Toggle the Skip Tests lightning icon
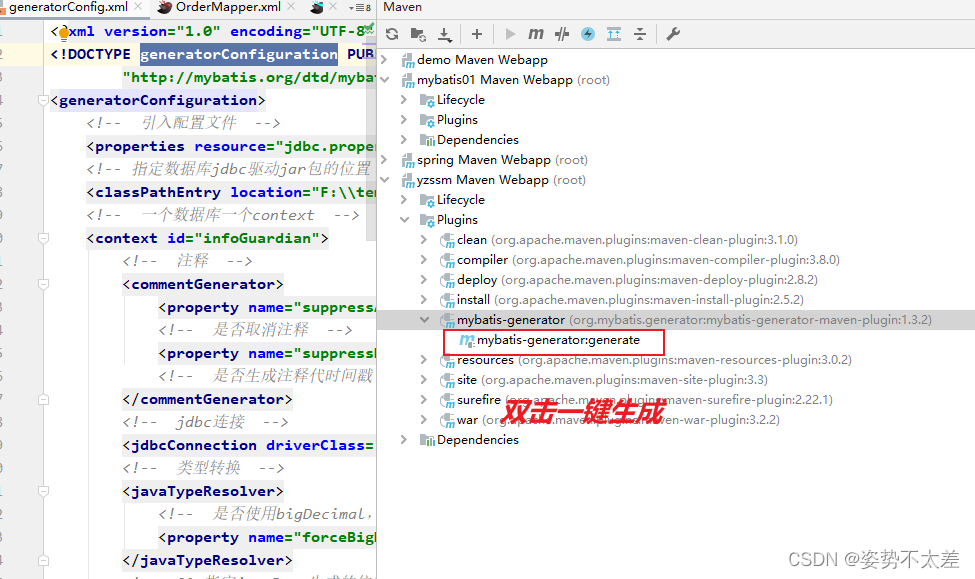 pos(588,34)
